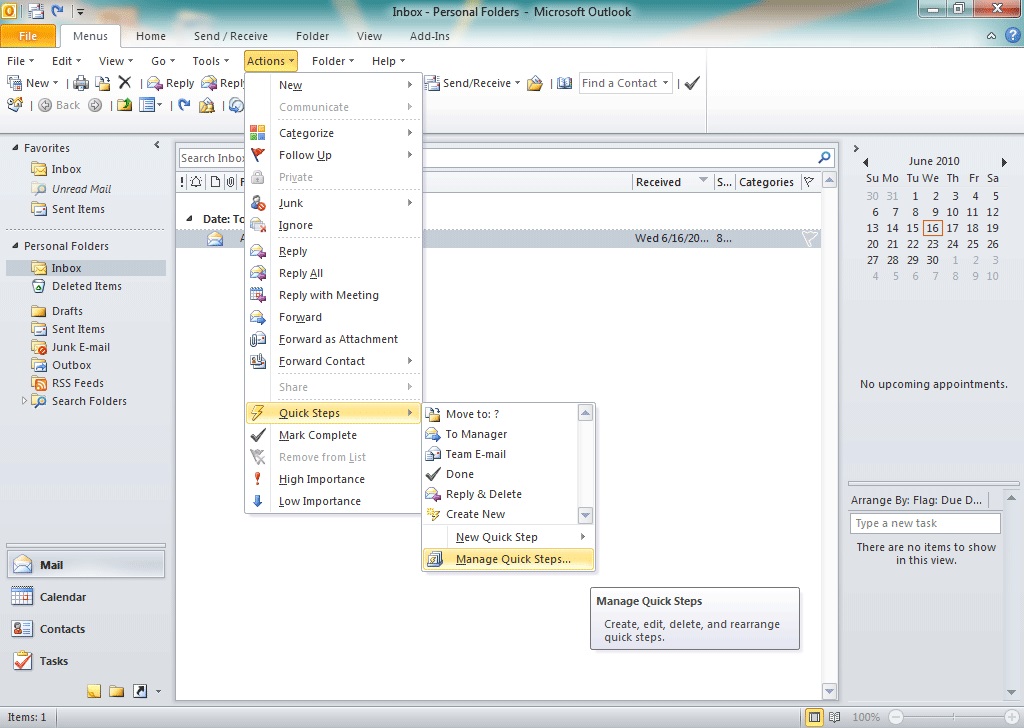The width and height of the screenshot is (1024, 728).
Task: Click the Print icon in the toolbar
Action: pyautogui.click(x=81, y=83)
